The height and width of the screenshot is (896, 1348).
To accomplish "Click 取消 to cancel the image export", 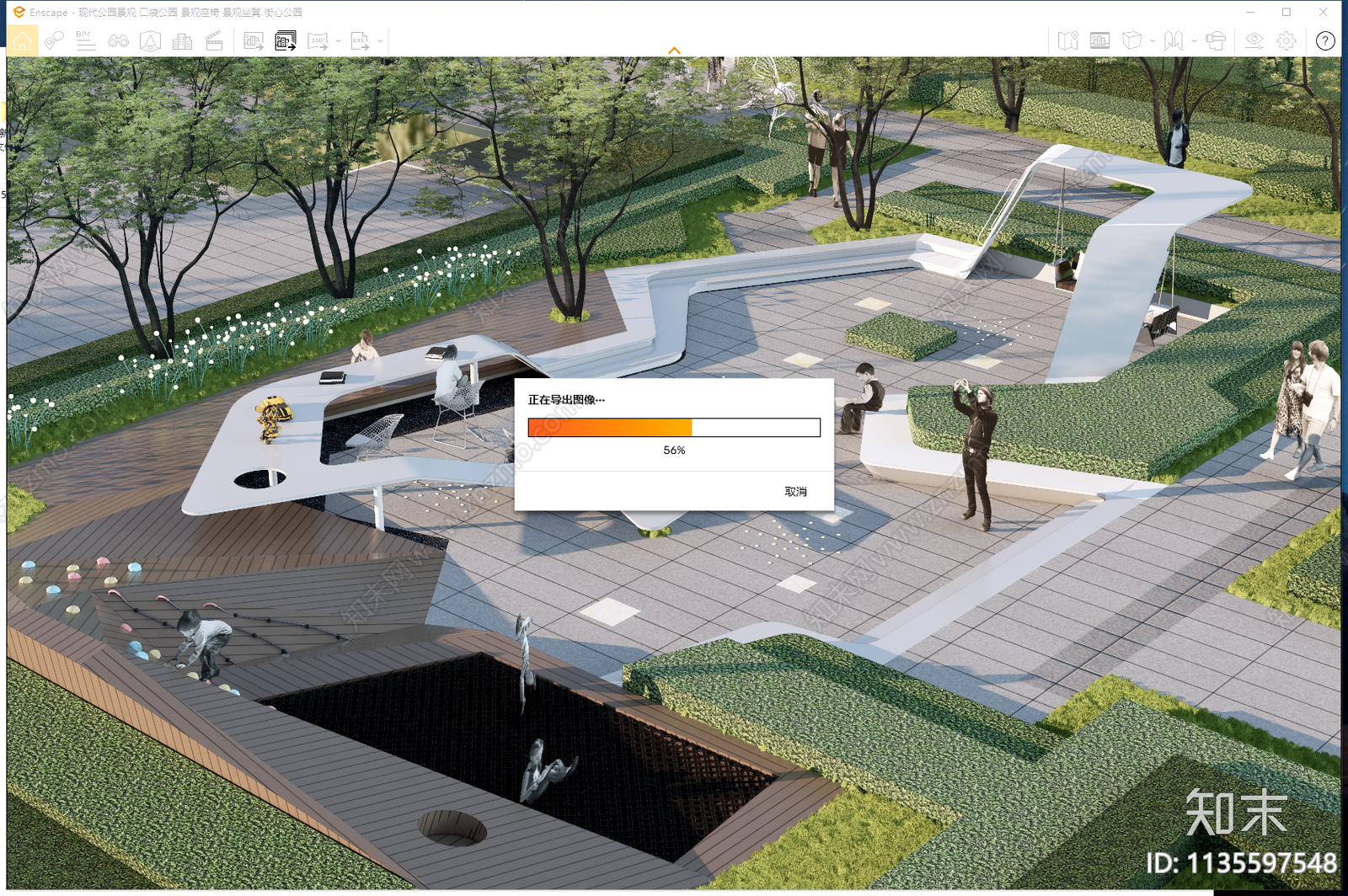I will [x=795, y=492].
